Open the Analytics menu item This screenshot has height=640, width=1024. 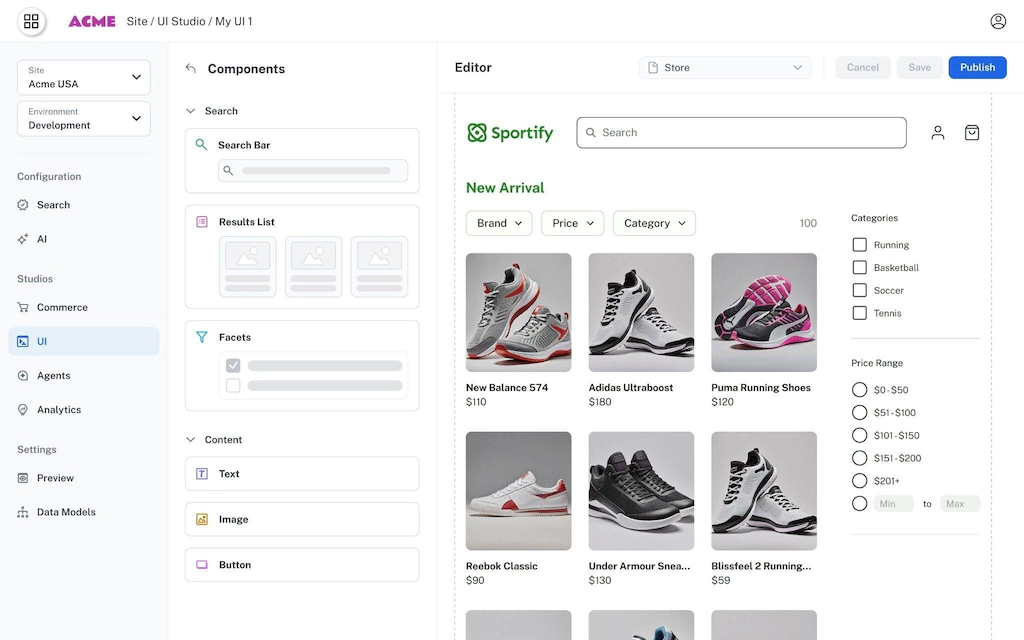pyautogui.click(x=84, y=409)
